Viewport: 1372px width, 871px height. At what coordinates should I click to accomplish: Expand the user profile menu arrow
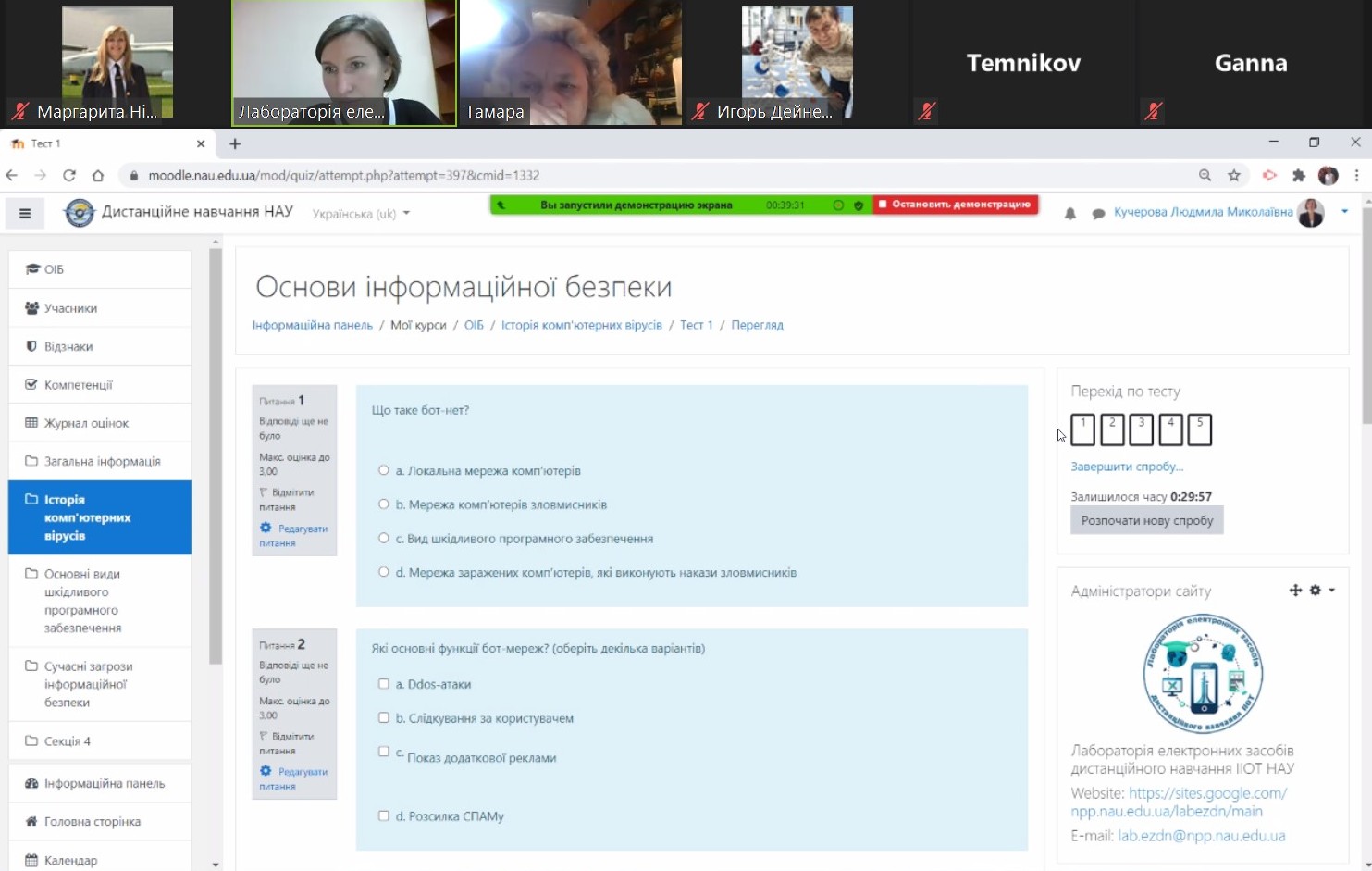click(x=1344, y=212)
